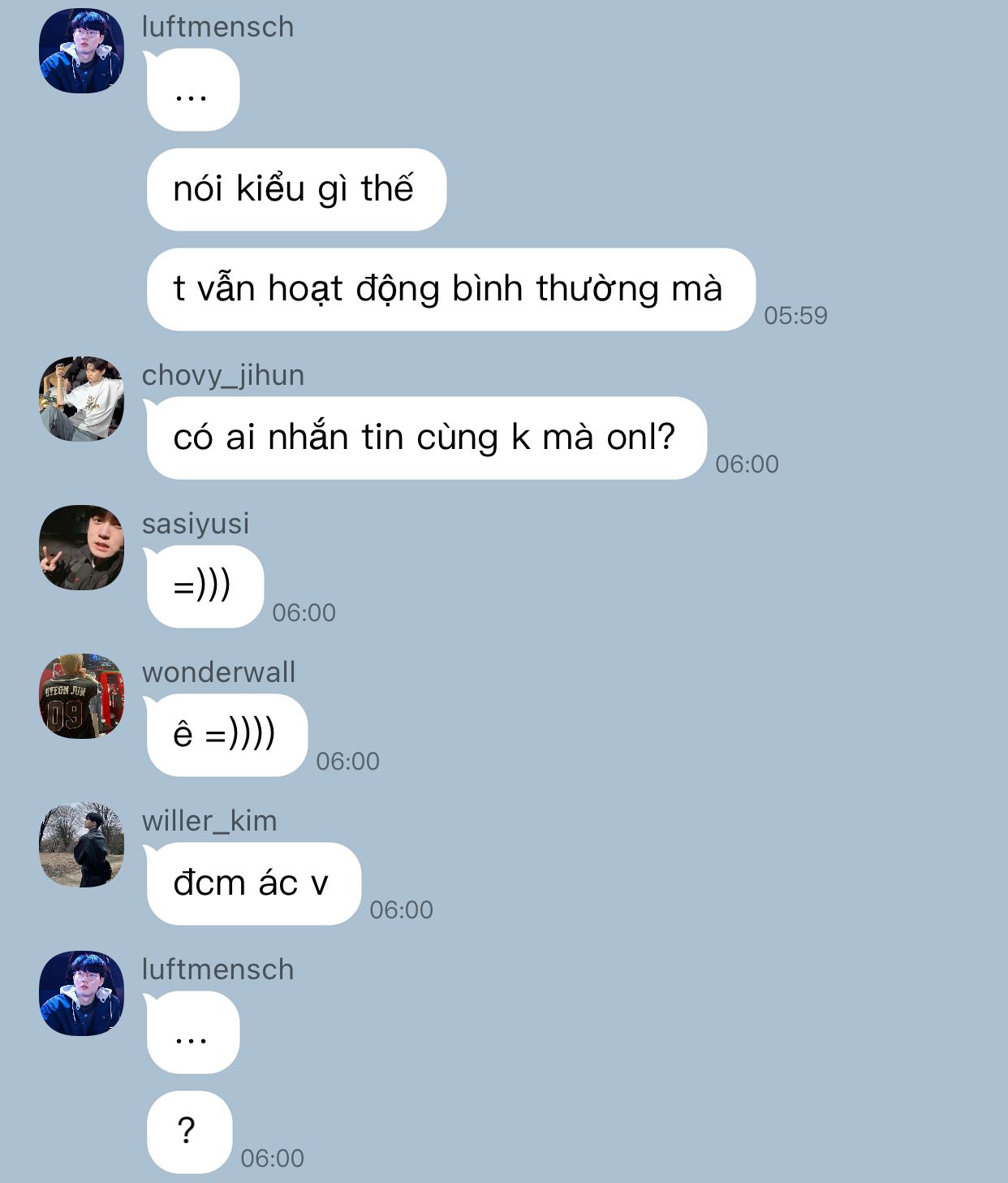Tap luftmensch's avatar near the bottom

(81, 993)
